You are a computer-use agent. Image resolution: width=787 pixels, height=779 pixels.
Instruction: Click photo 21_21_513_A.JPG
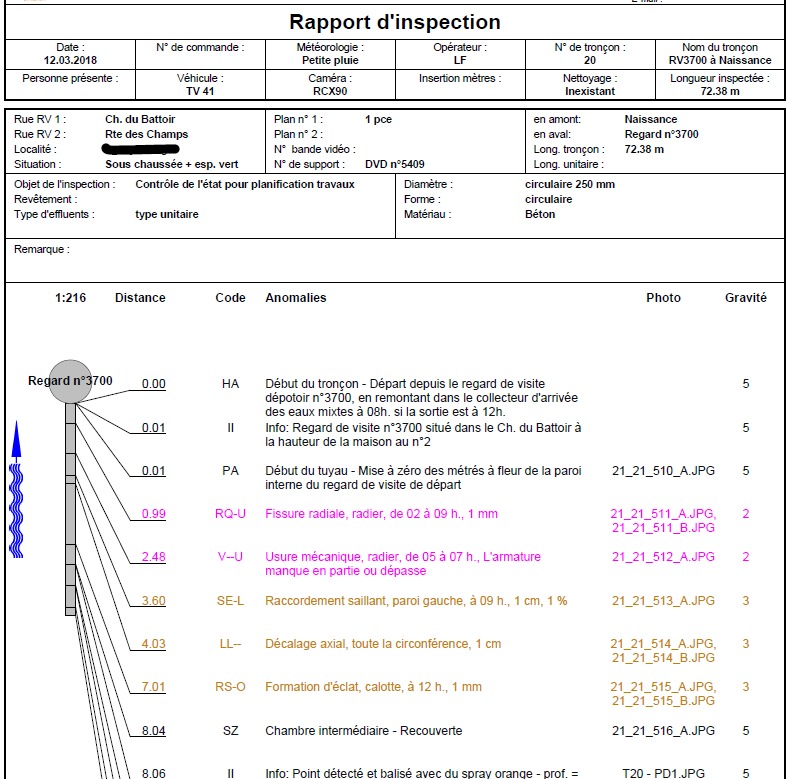coord(664,601)
